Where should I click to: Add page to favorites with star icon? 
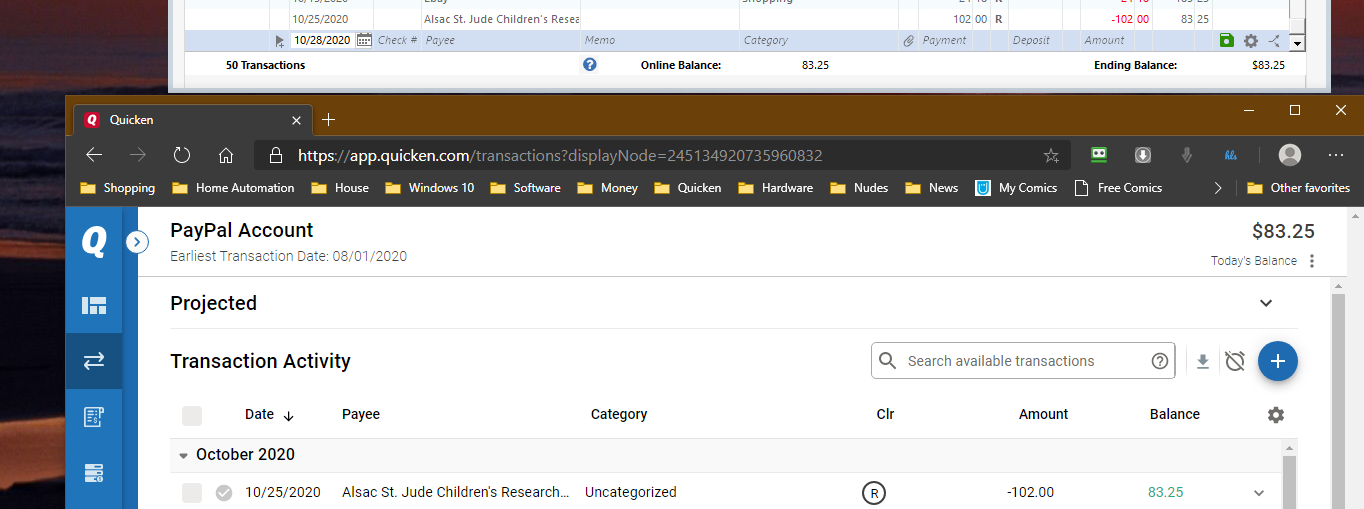pyautogui.click(x=1051, y=155)
